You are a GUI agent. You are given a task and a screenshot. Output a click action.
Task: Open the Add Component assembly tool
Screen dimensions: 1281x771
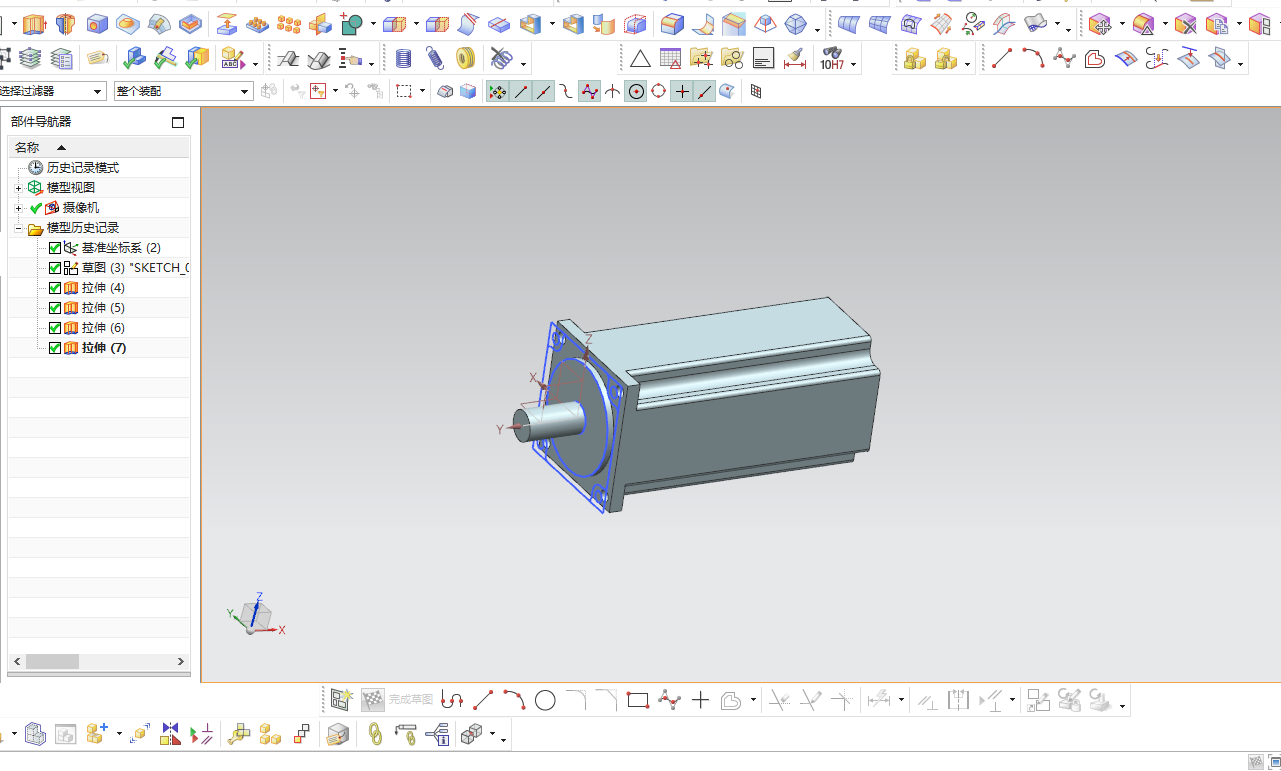pos(96,735)
